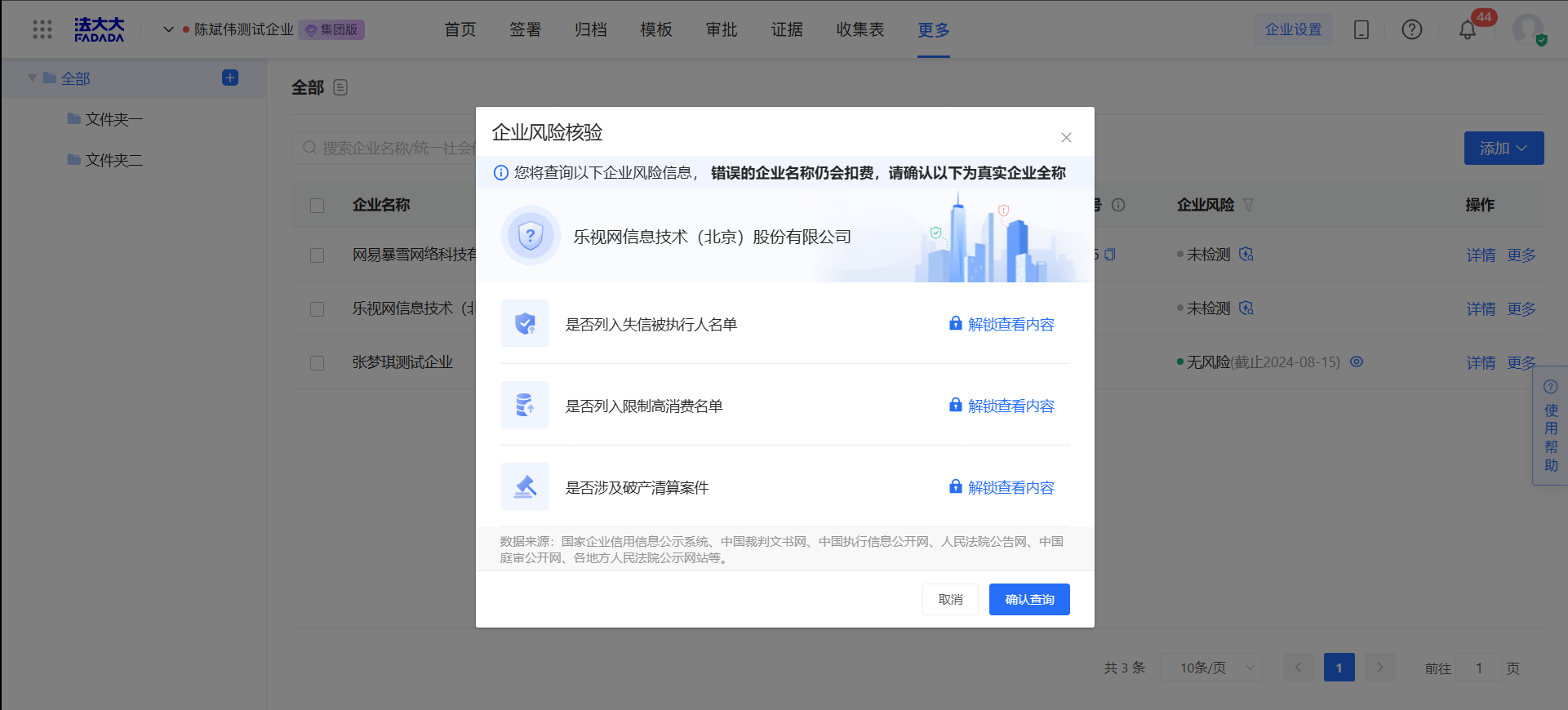
Task: Collapse the 全部 folder tree
Action: pos(33,78)
